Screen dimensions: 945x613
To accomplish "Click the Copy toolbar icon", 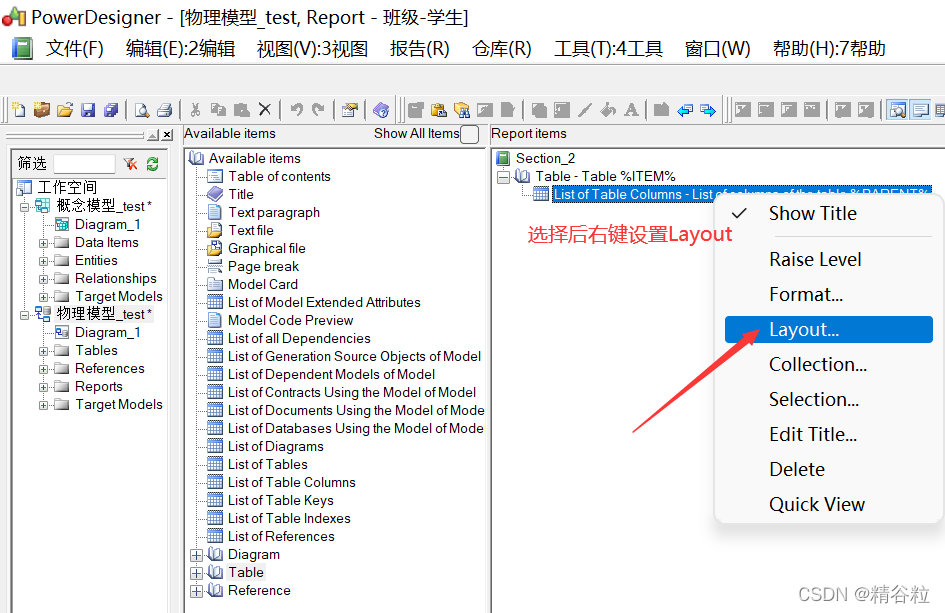I will click(x=218, y=110).
